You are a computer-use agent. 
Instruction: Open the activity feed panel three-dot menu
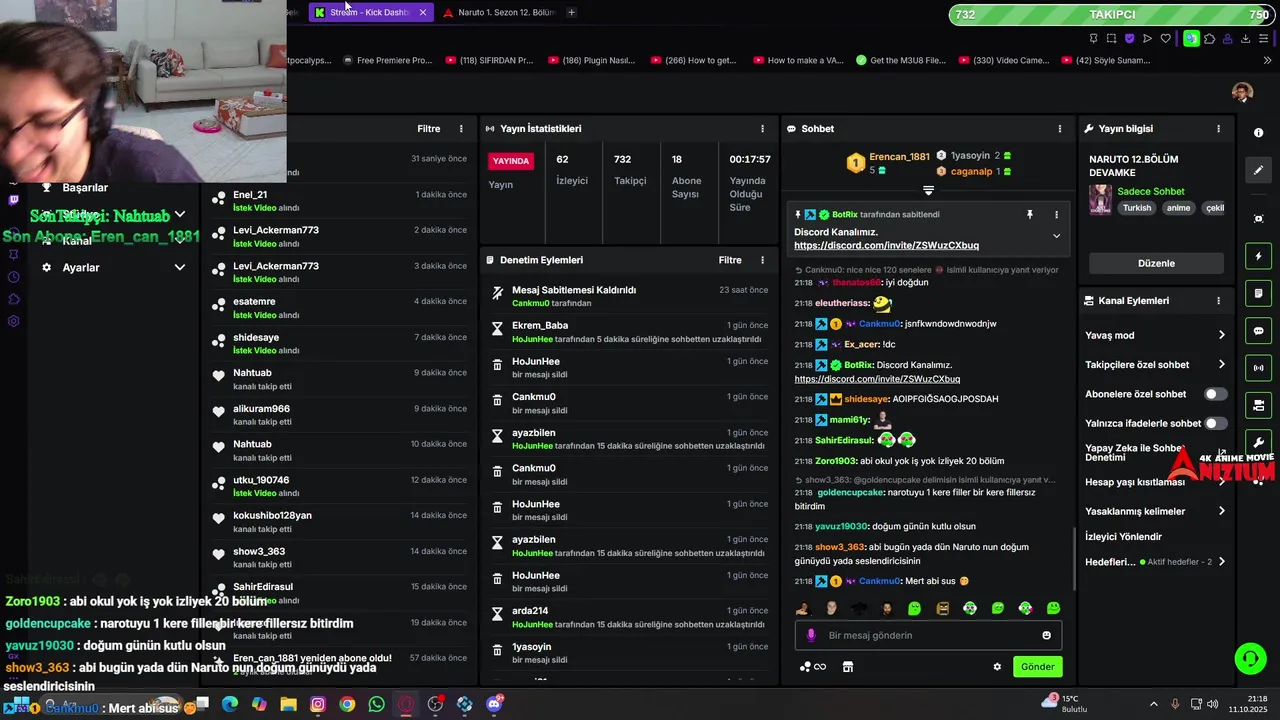(x=461, y=129)
